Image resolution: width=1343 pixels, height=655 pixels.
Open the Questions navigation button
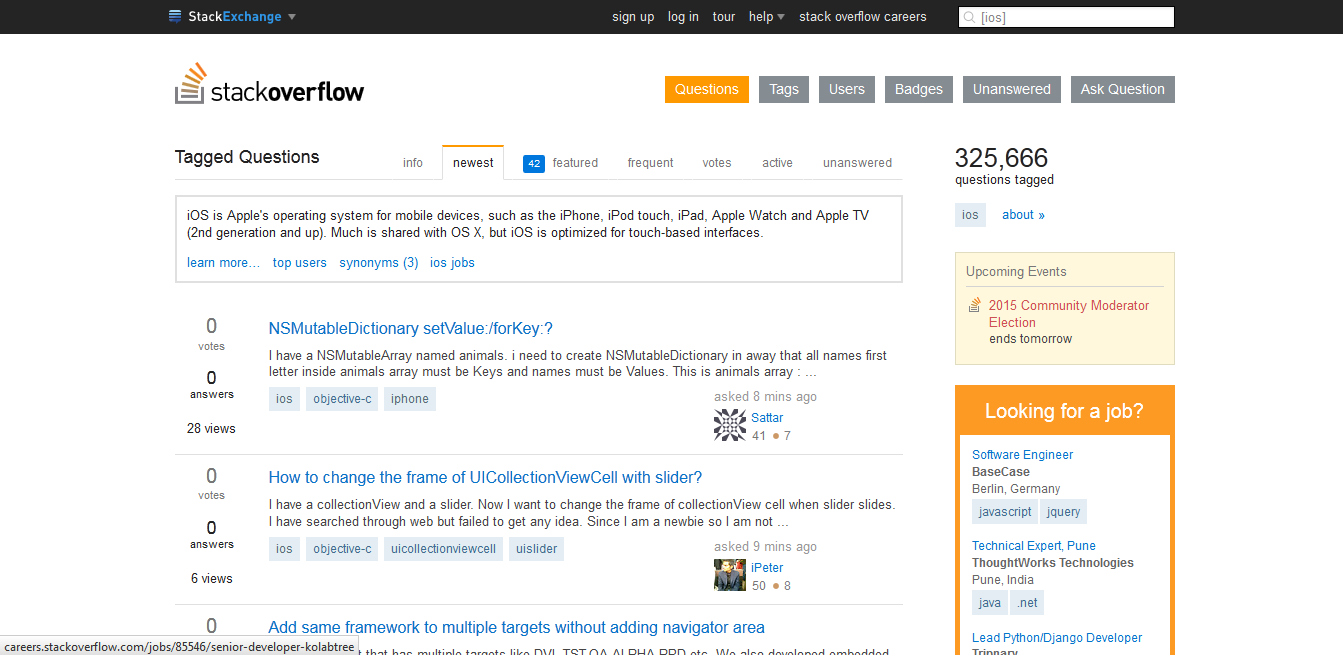point(707,89)
